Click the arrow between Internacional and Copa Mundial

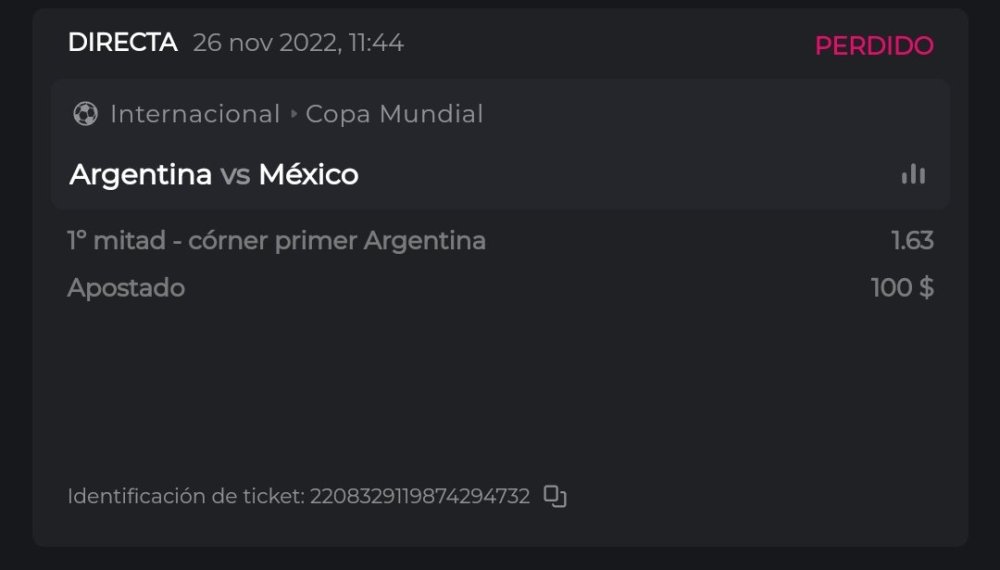pyautogui.click(x=294, y=114)
